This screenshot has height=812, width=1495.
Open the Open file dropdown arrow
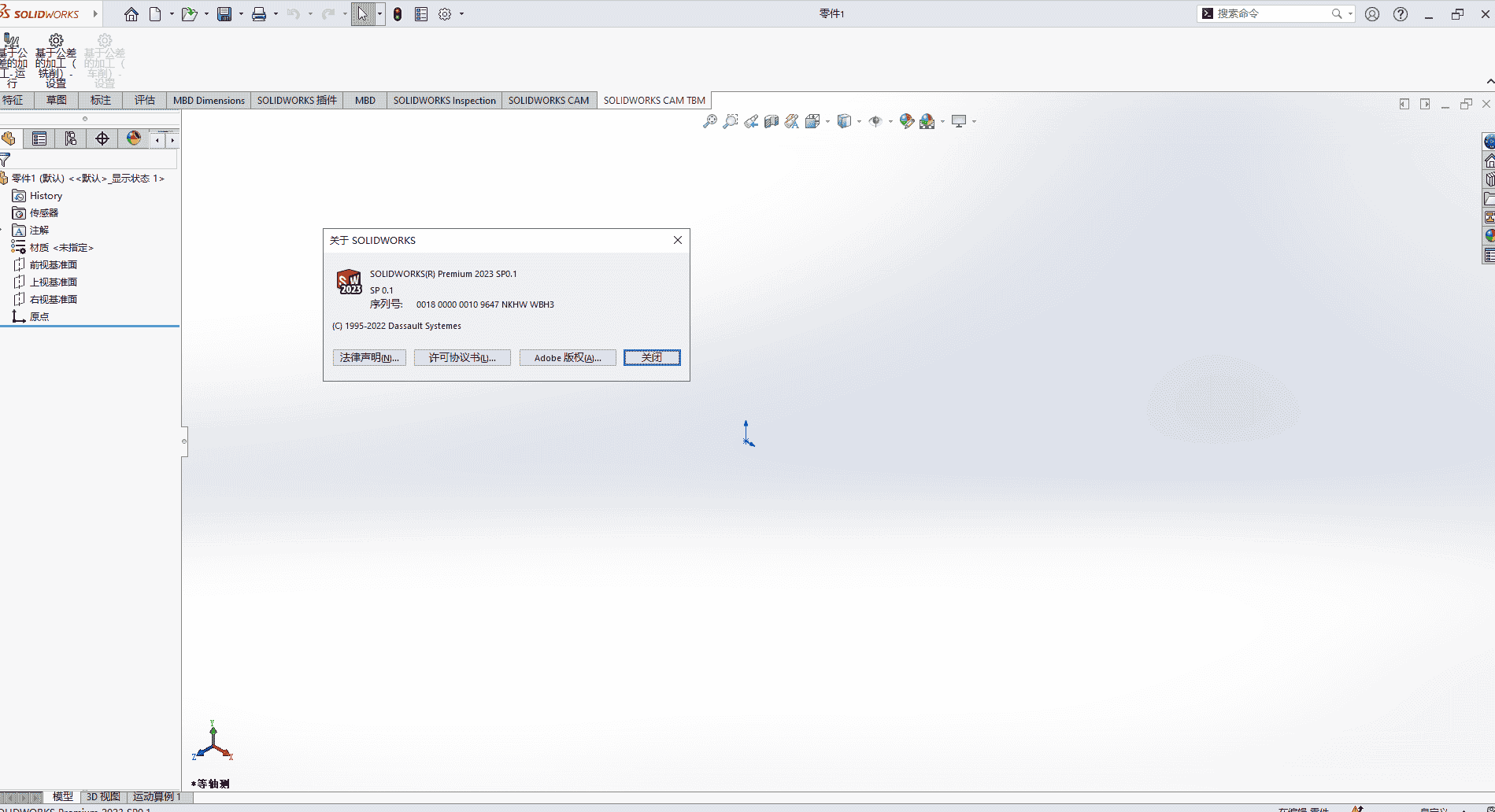tap(206, 14)
